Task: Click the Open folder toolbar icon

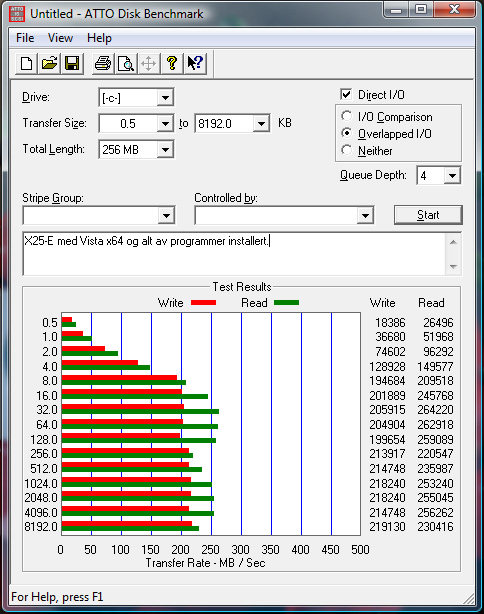Action: tap(49, 63)
